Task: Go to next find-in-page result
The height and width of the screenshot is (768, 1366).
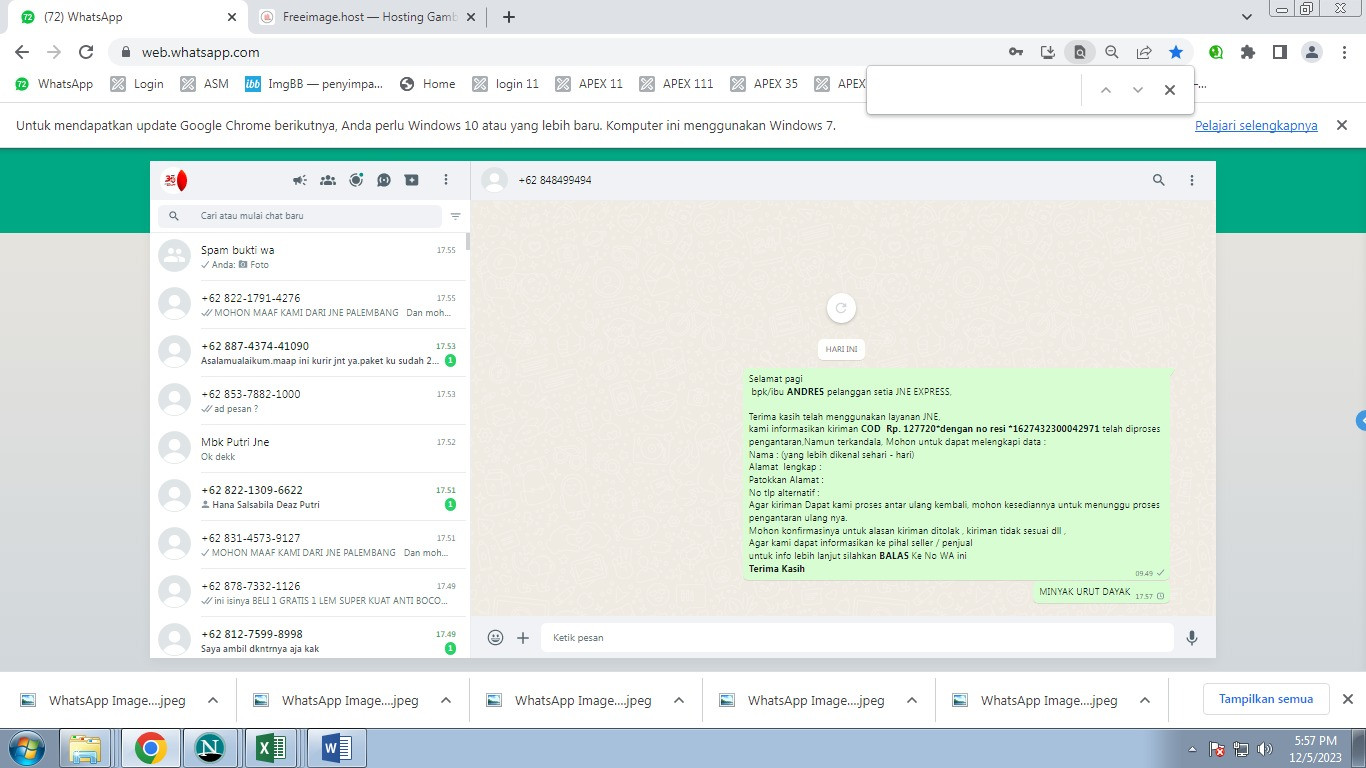Action: click(1138, 90)
